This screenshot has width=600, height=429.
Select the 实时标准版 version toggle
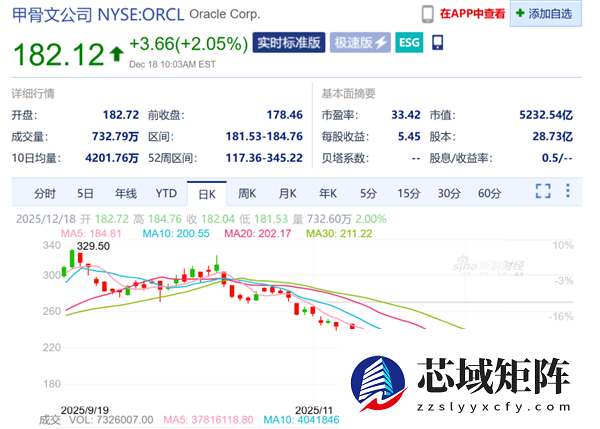289,43
